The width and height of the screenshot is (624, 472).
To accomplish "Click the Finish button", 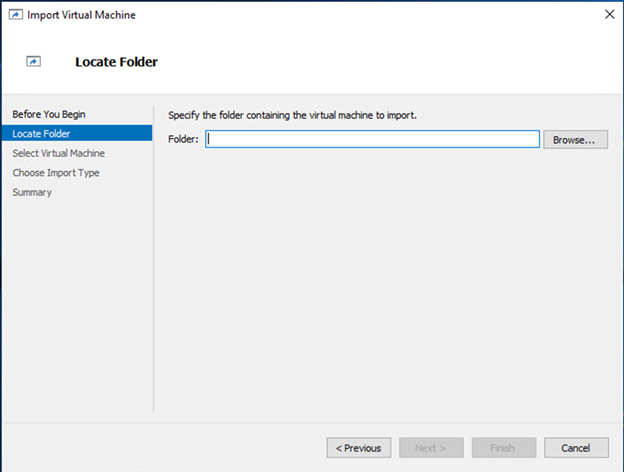I will [x=504, y=448].
